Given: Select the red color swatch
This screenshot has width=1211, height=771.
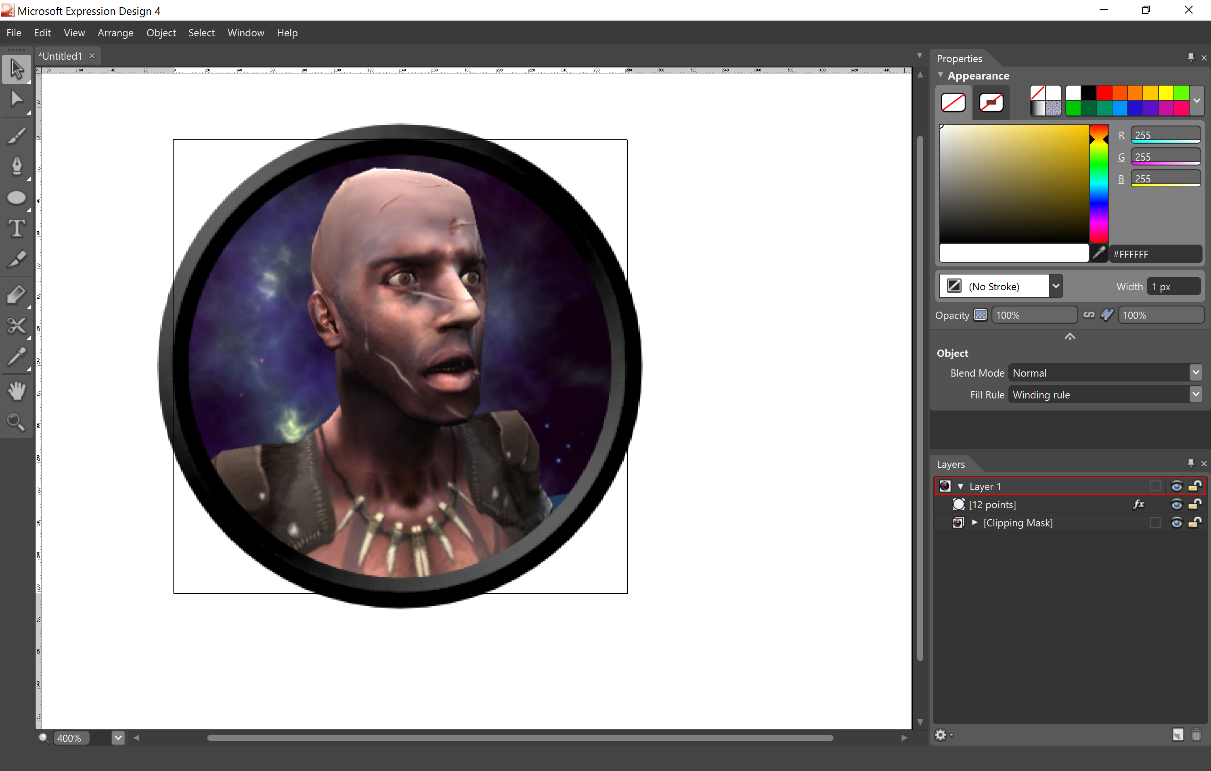Looking at the screenshot, I should 1105,93.
